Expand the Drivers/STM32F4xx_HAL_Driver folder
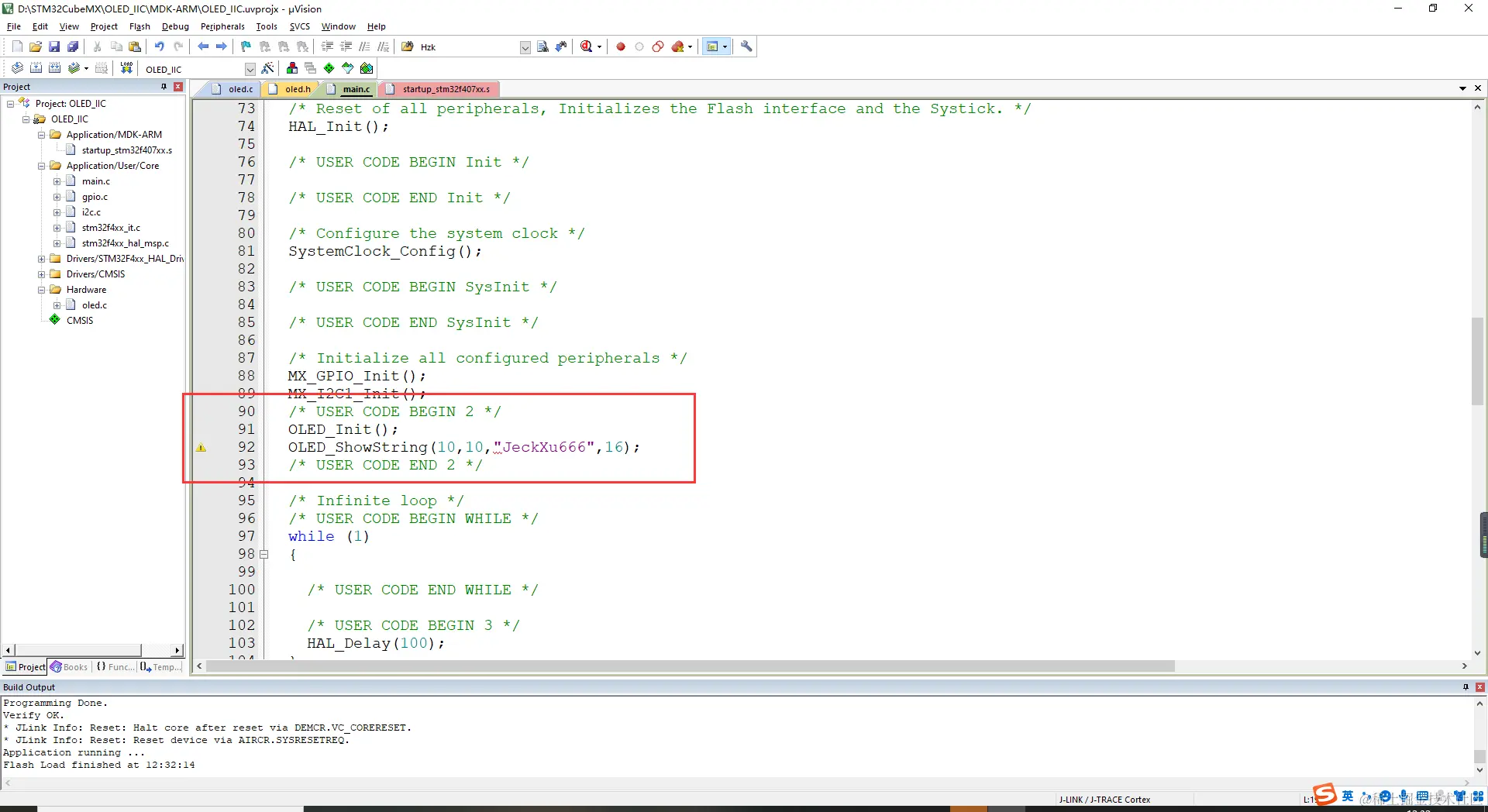The width and height of the screenshot is (1488, 812). [x=42, y=259]
